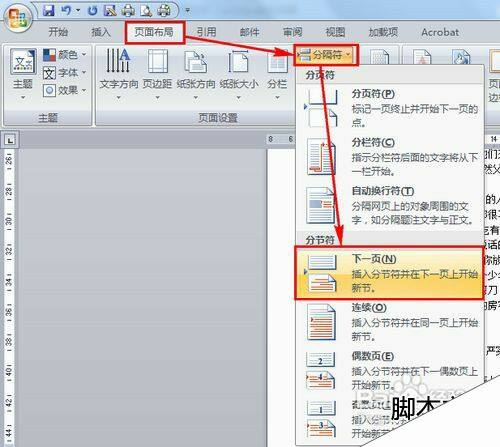Image resolution: width=500 pixels, height=447 pixels.
Task: Select 下一页(N) section break
Action: coord(389,273)
